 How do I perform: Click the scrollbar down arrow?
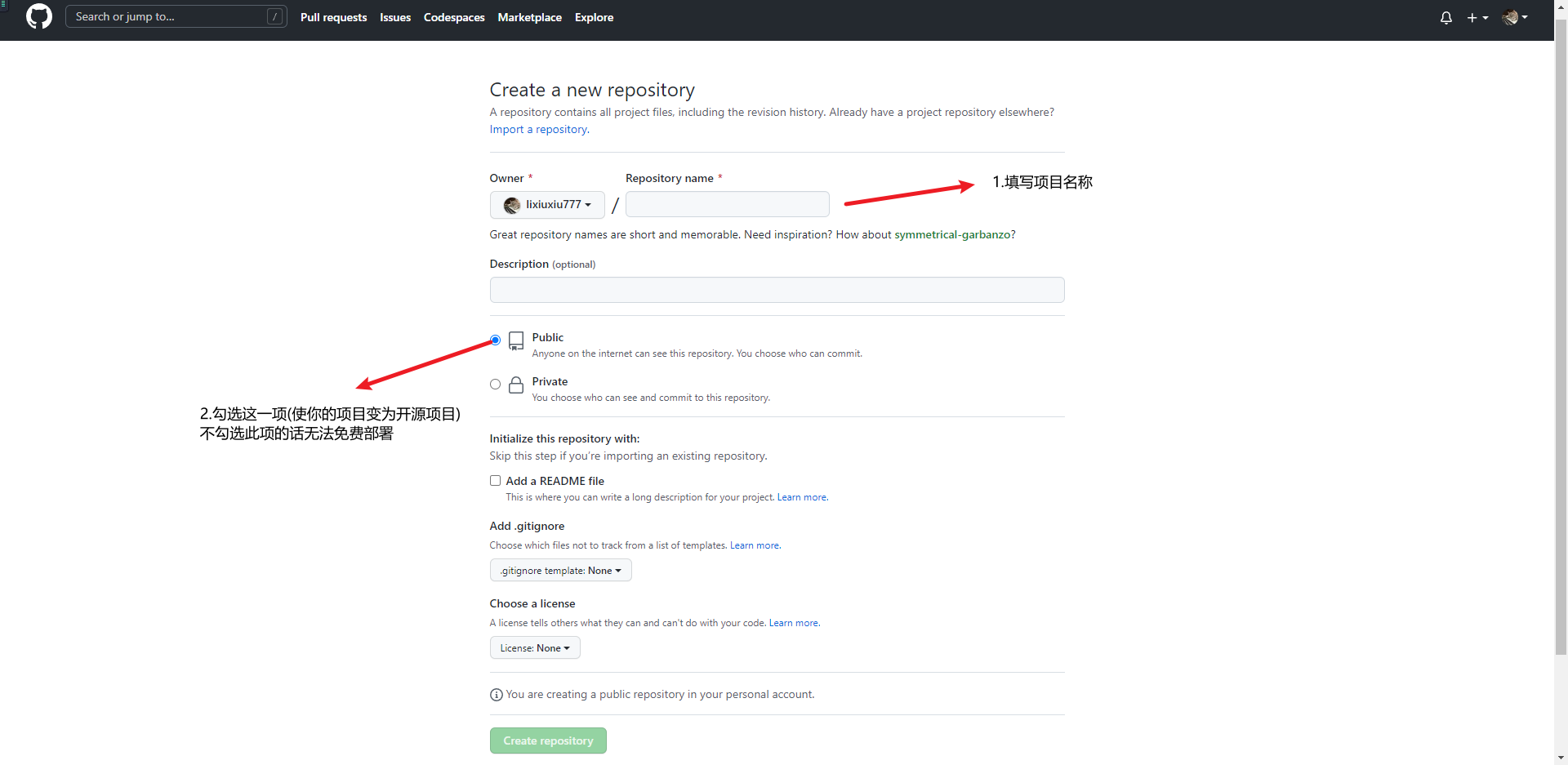click(1561, 758)
